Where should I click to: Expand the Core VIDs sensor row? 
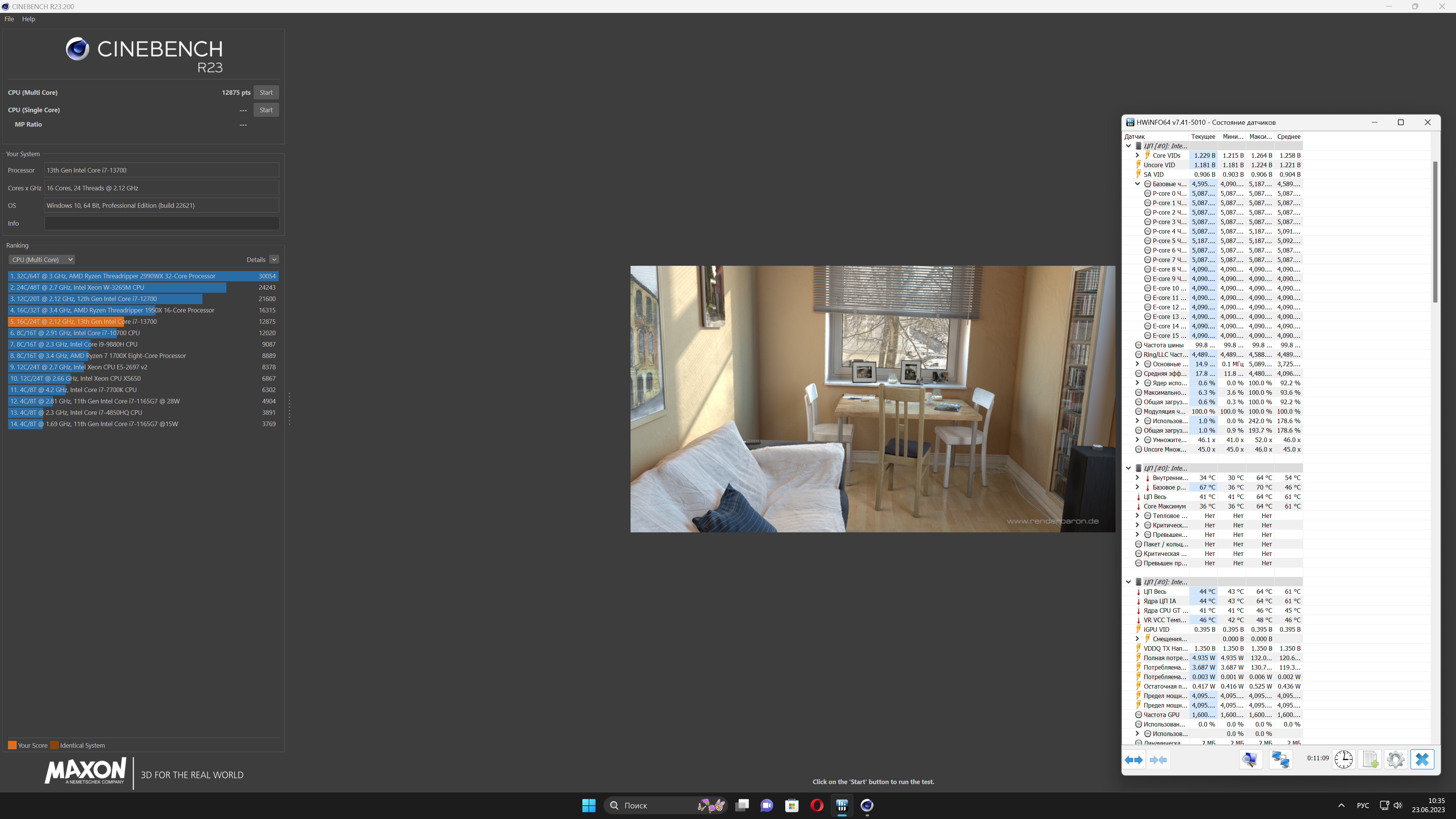point(1137,155)
